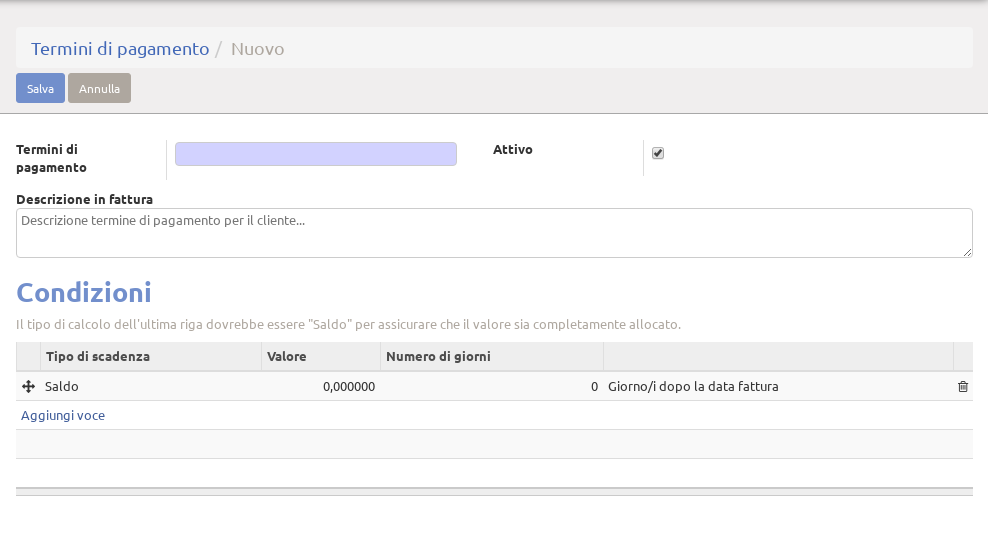Click the 0 number of days cell

pos(491,386)
